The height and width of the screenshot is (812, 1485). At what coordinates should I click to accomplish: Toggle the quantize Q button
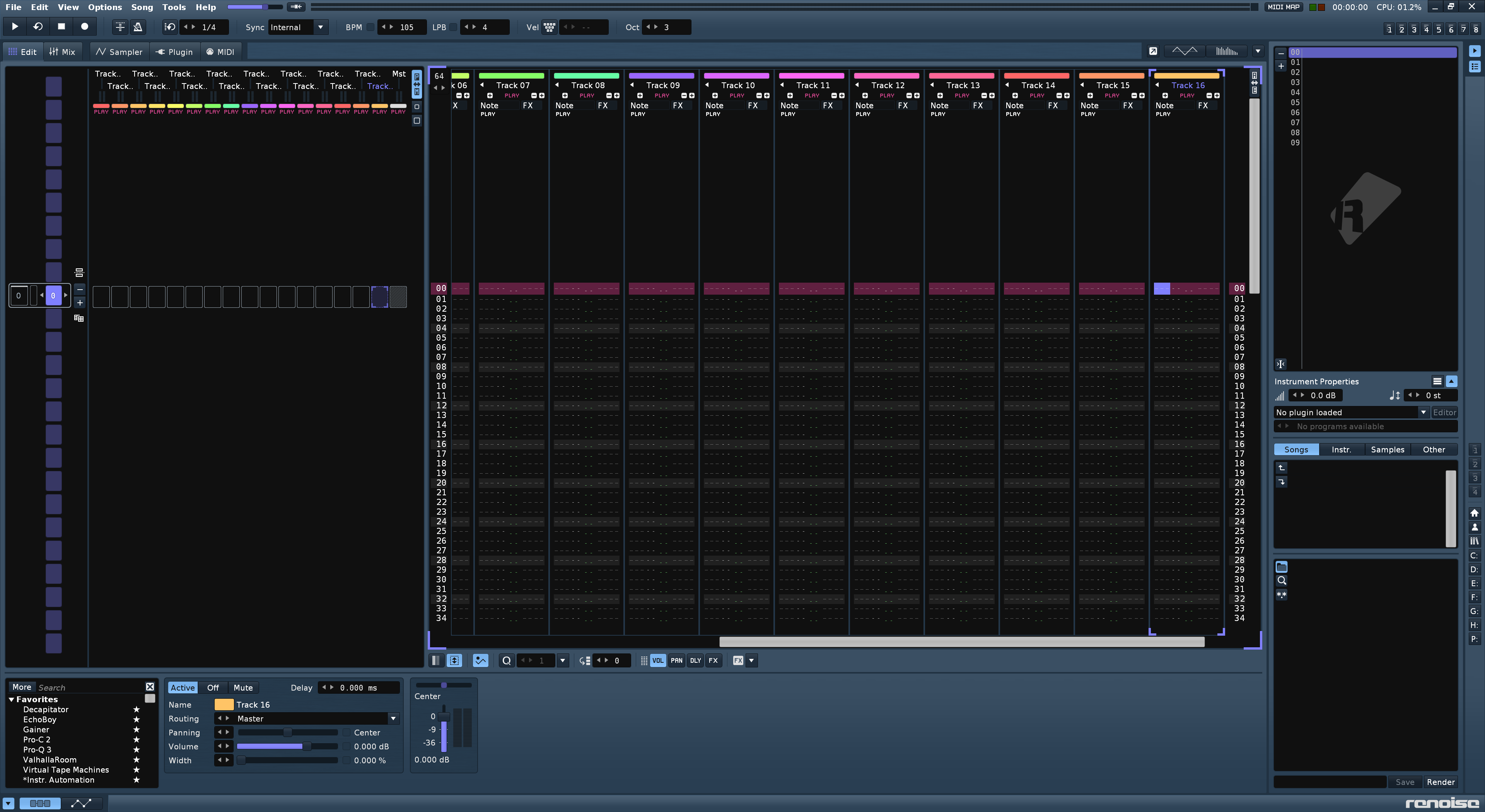pos(506,660)
